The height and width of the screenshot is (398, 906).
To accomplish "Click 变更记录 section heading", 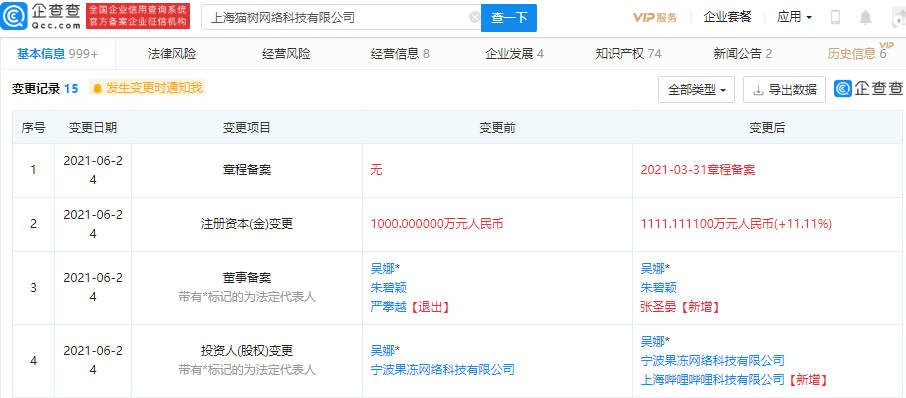I will click(36, 88).
